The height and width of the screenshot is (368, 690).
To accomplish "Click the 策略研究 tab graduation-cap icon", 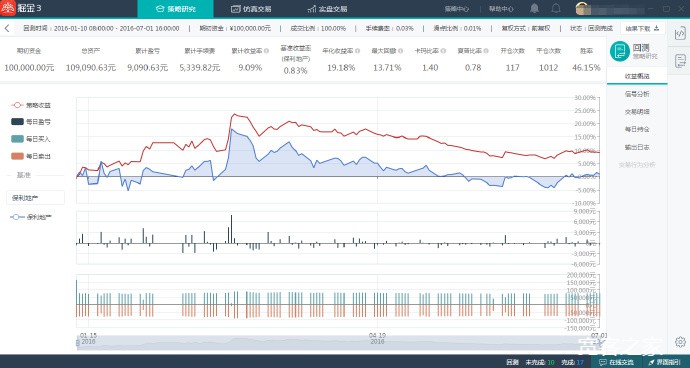I will coord(160,9).
